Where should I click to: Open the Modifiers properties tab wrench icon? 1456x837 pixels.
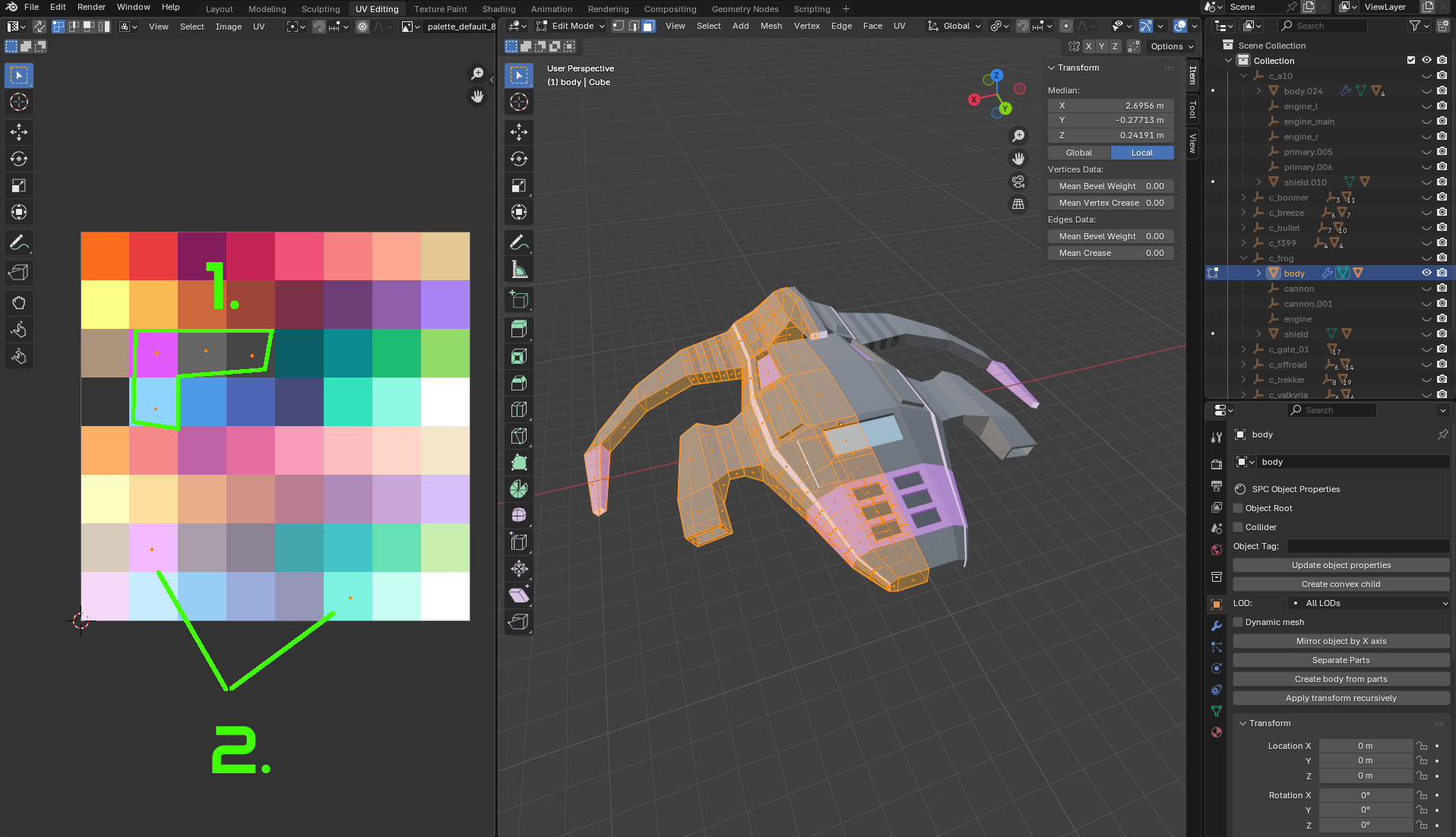pos(1217,626)
